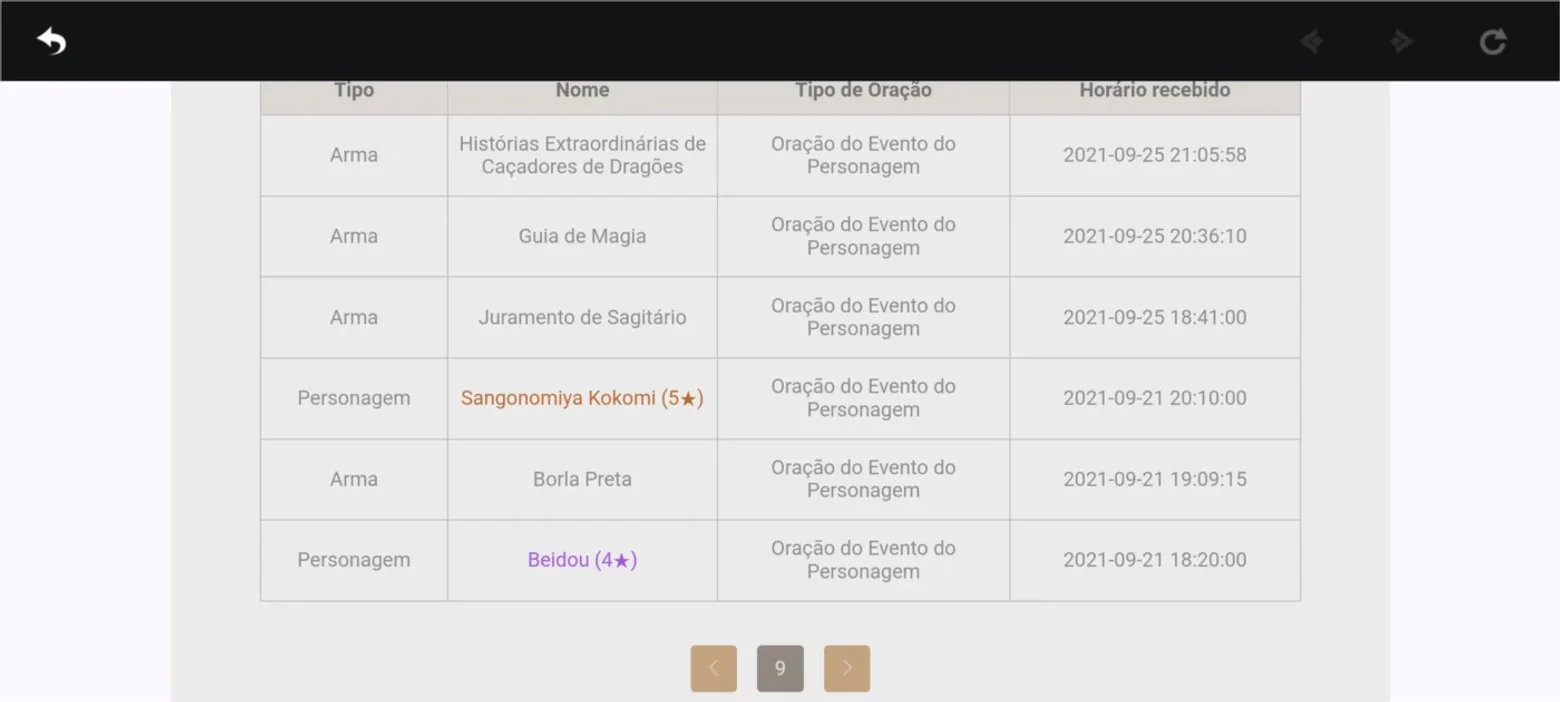Go to previous page with left chevron
The width and height of the screenshot is (1560, 702).
(x=713, y=668)
